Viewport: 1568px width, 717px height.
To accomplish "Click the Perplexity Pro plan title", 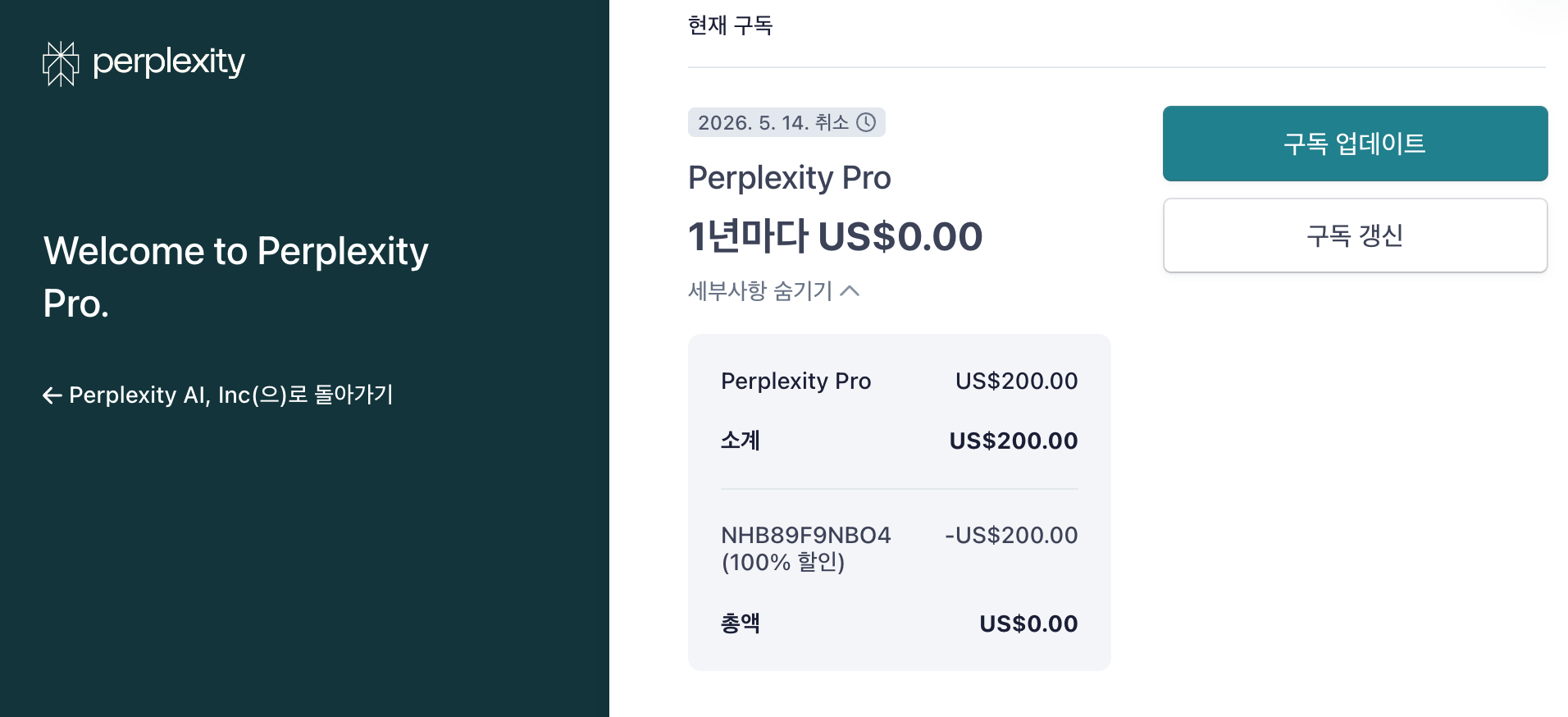I will pyautogui.click(x=789, y=178).
